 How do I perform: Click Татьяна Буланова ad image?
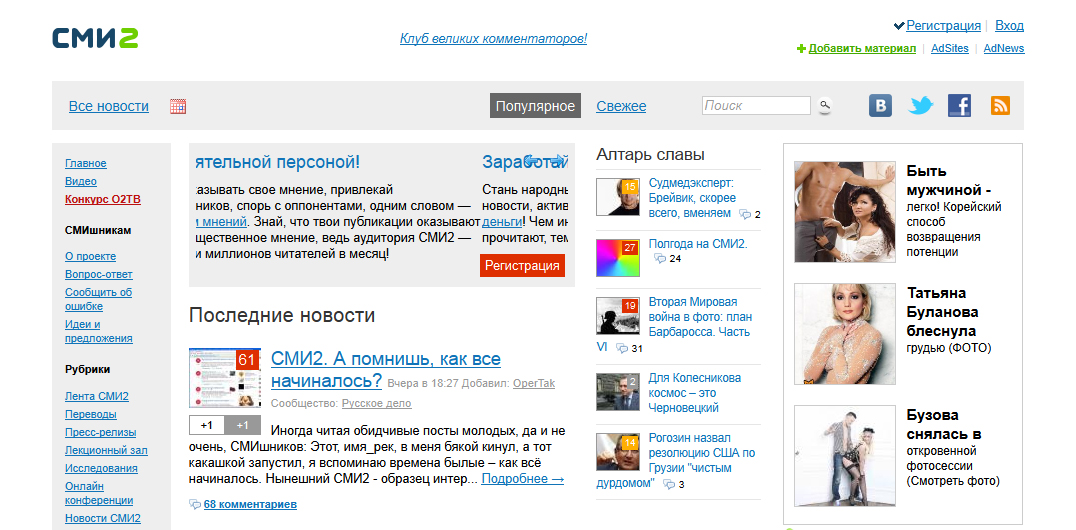[845, 334]
